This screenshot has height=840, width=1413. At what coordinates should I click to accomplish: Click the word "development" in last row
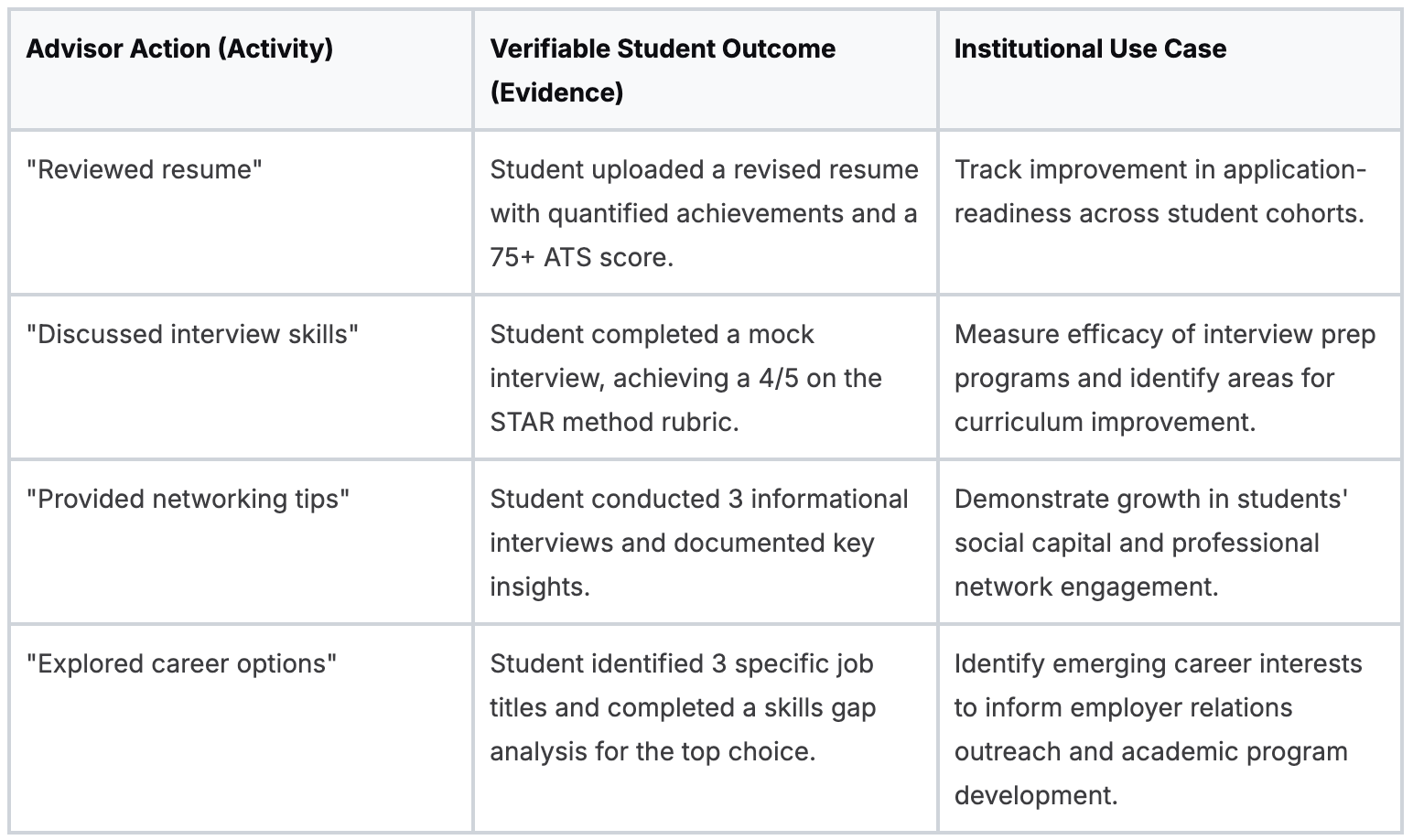coord(1035,795)
